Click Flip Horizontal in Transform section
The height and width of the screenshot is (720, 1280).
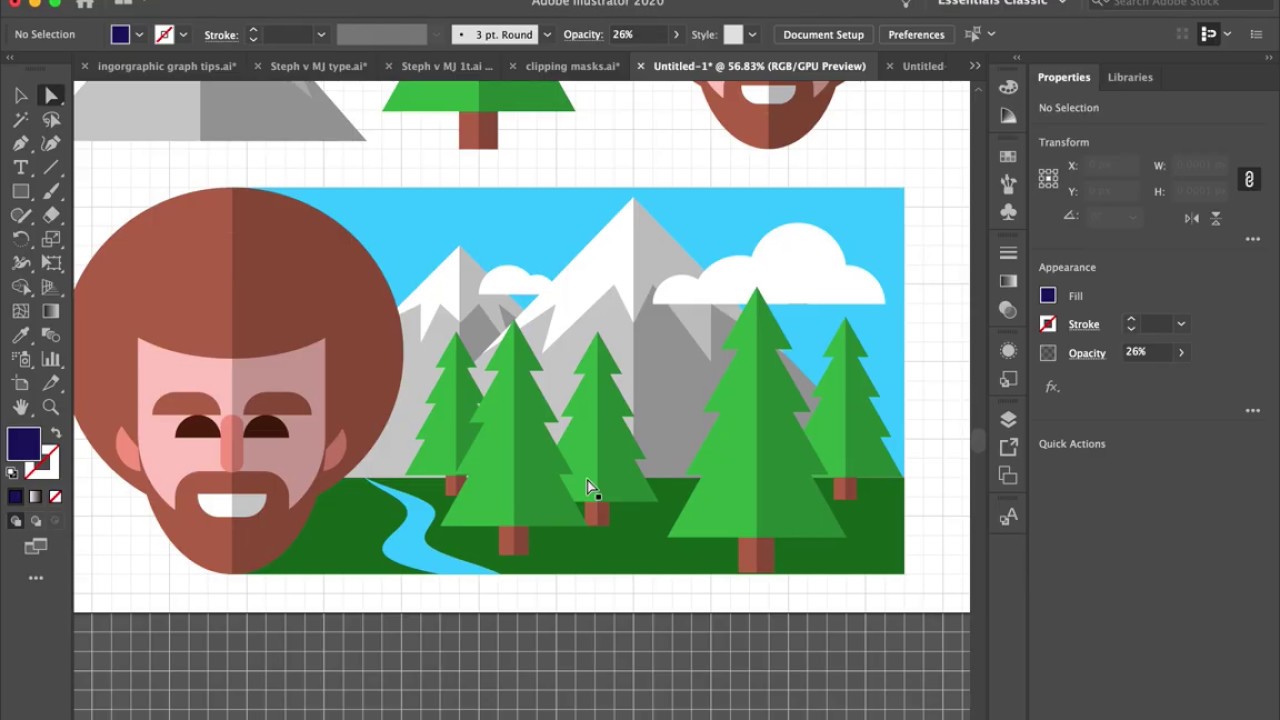1192,218
